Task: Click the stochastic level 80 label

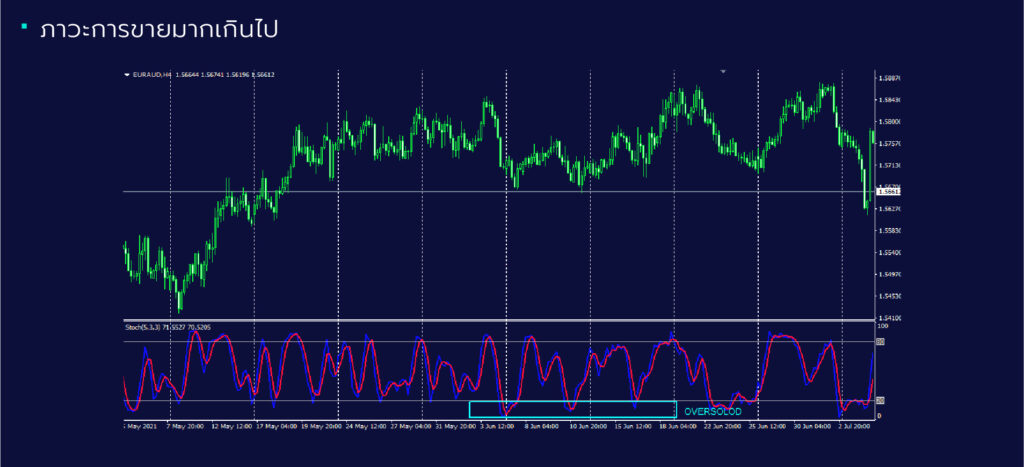Action: click(x=881, y=342)
